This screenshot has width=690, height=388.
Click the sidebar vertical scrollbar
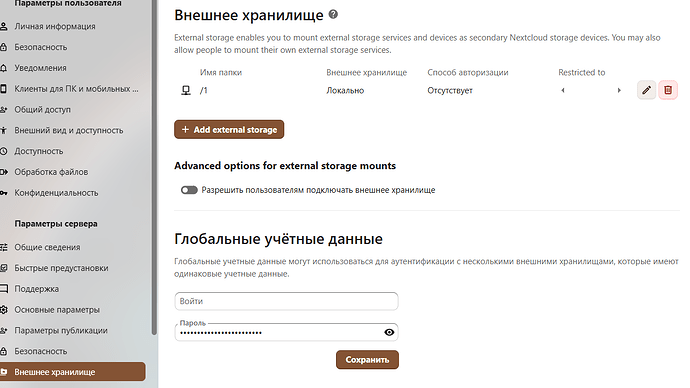point(154,167)
